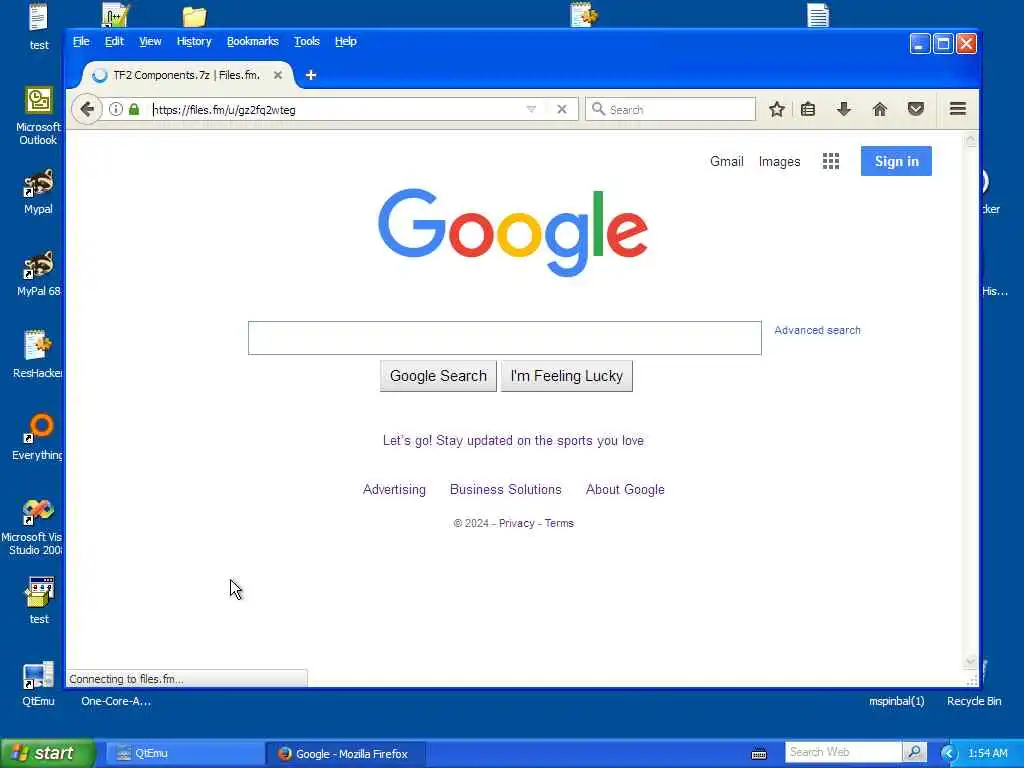The width and height of the screenshot is (1024, 768).
Task: Select Google - Mozilla Firefox taskbar button
Action: click(346, 754)
